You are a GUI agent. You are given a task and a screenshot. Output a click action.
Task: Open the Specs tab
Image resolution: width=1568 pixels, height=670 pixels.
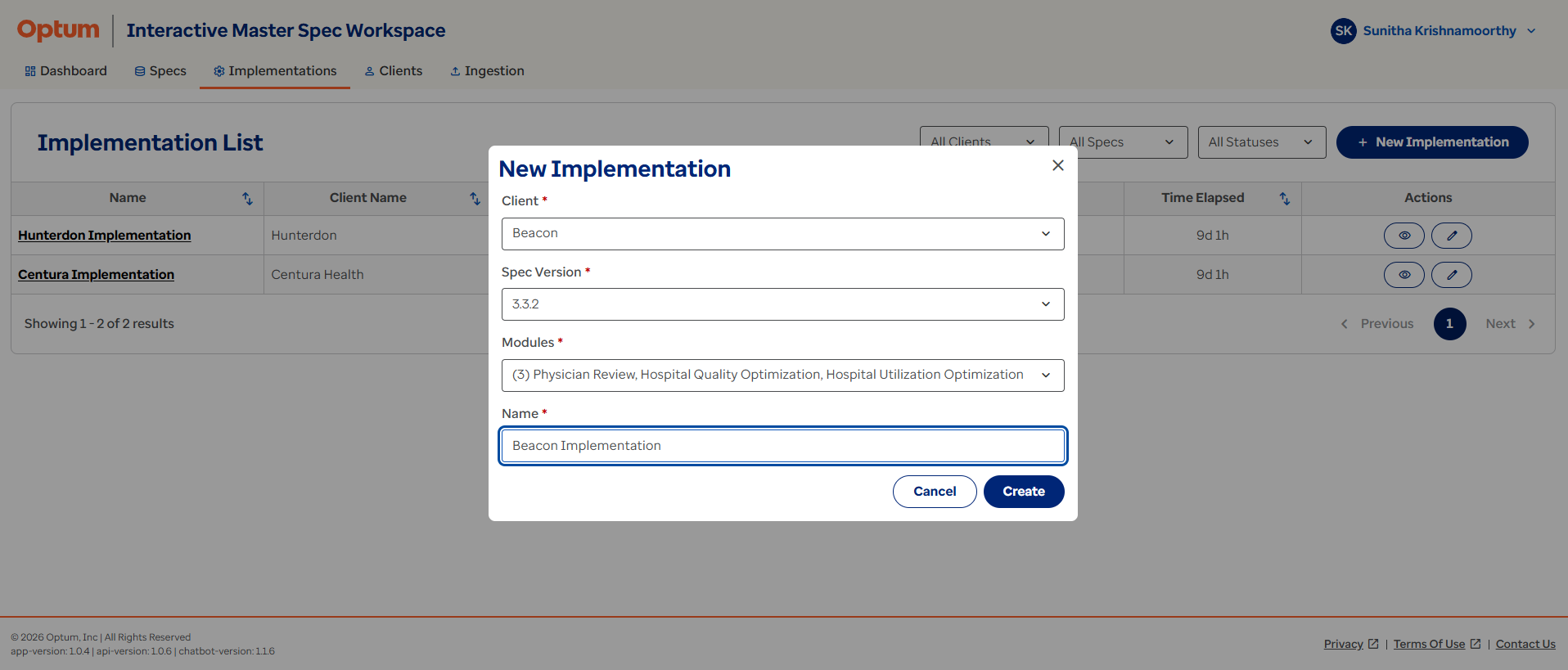click(x=160, y=71)
